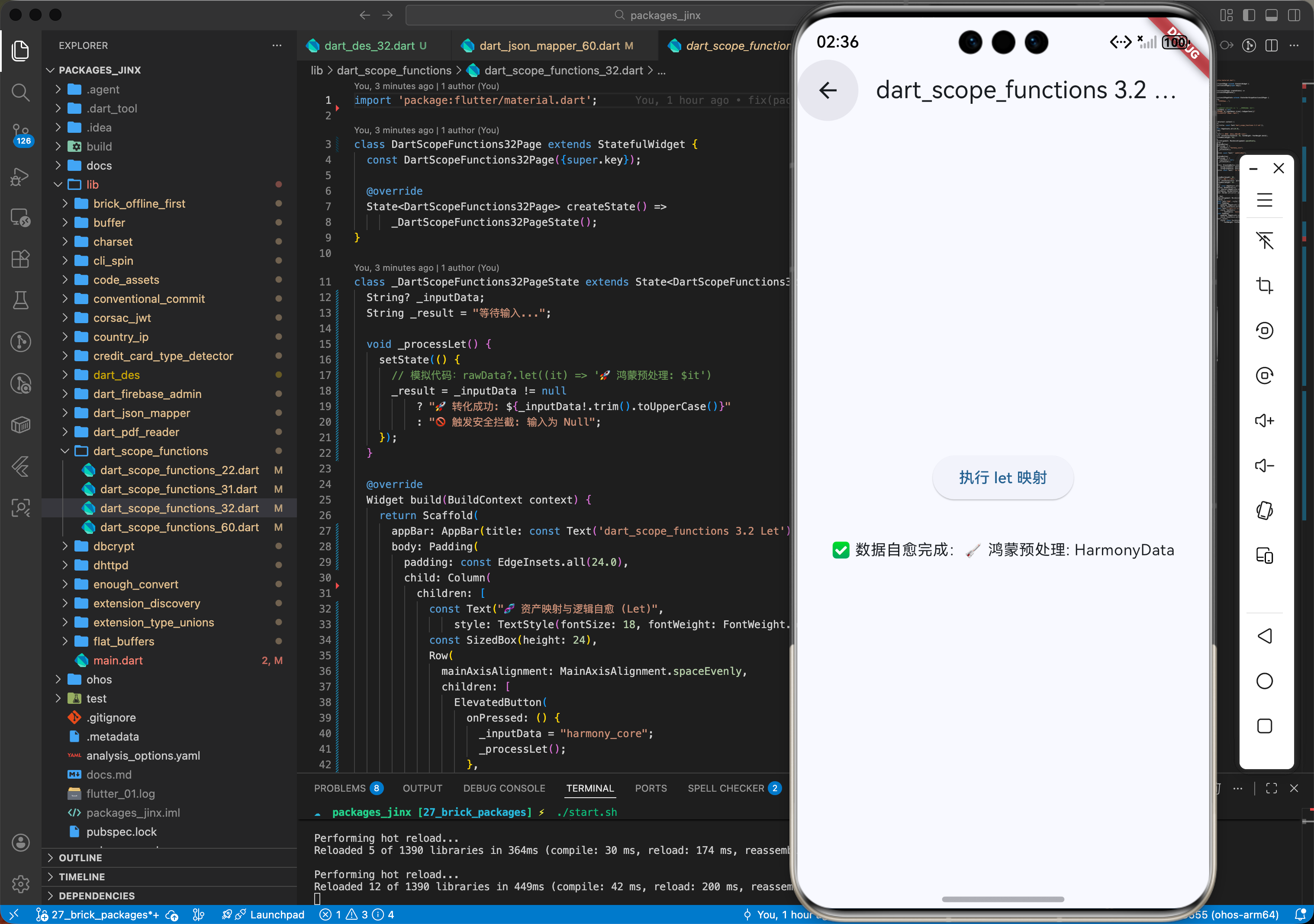Toggle secondary side bar layout icon

1293,16
